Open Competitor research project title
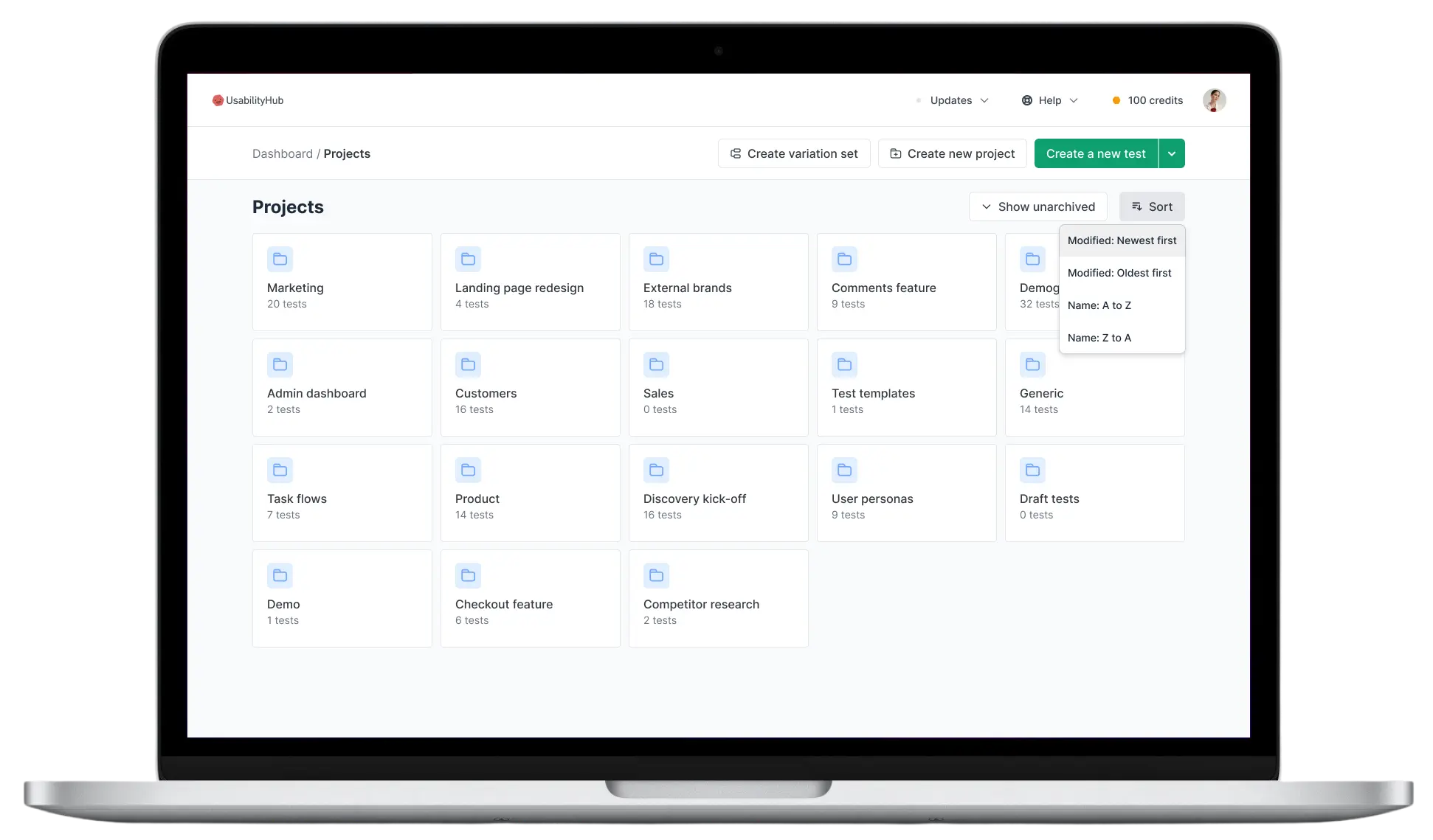 coord(701,604)
